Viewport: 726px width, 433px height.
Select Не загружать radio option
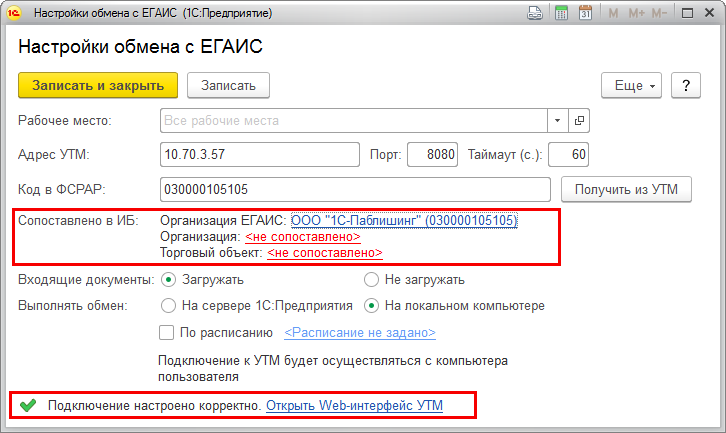[x=371, y=280]
